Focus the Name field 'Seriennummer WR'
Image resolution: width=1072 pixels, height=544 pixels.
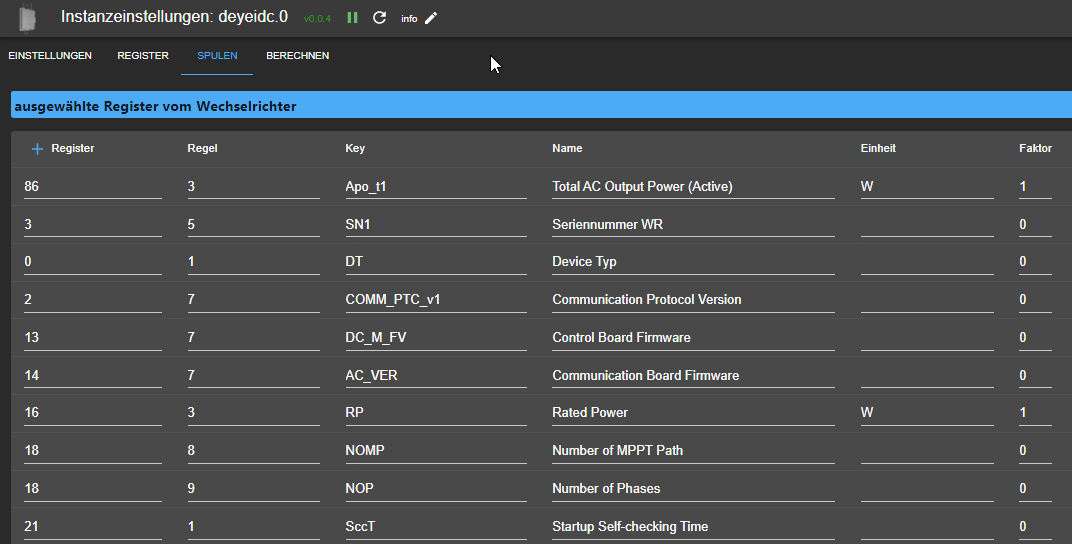pyautogui.click(x=692, y=225)
